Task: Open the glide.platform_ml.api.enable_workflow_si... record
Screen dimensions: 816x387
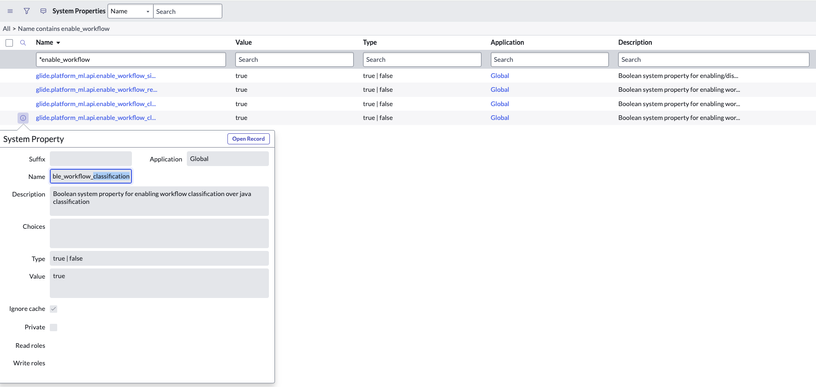Action: click(x=96, y=76)
